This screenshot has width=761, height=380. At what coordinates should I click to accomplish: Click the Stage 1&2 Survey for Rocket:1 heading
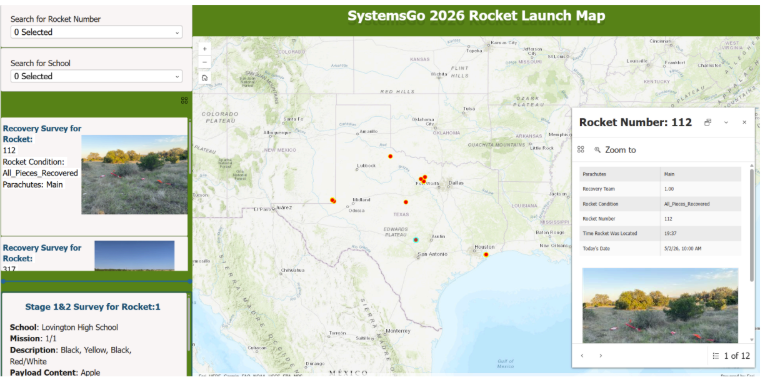tap(93, 307)
